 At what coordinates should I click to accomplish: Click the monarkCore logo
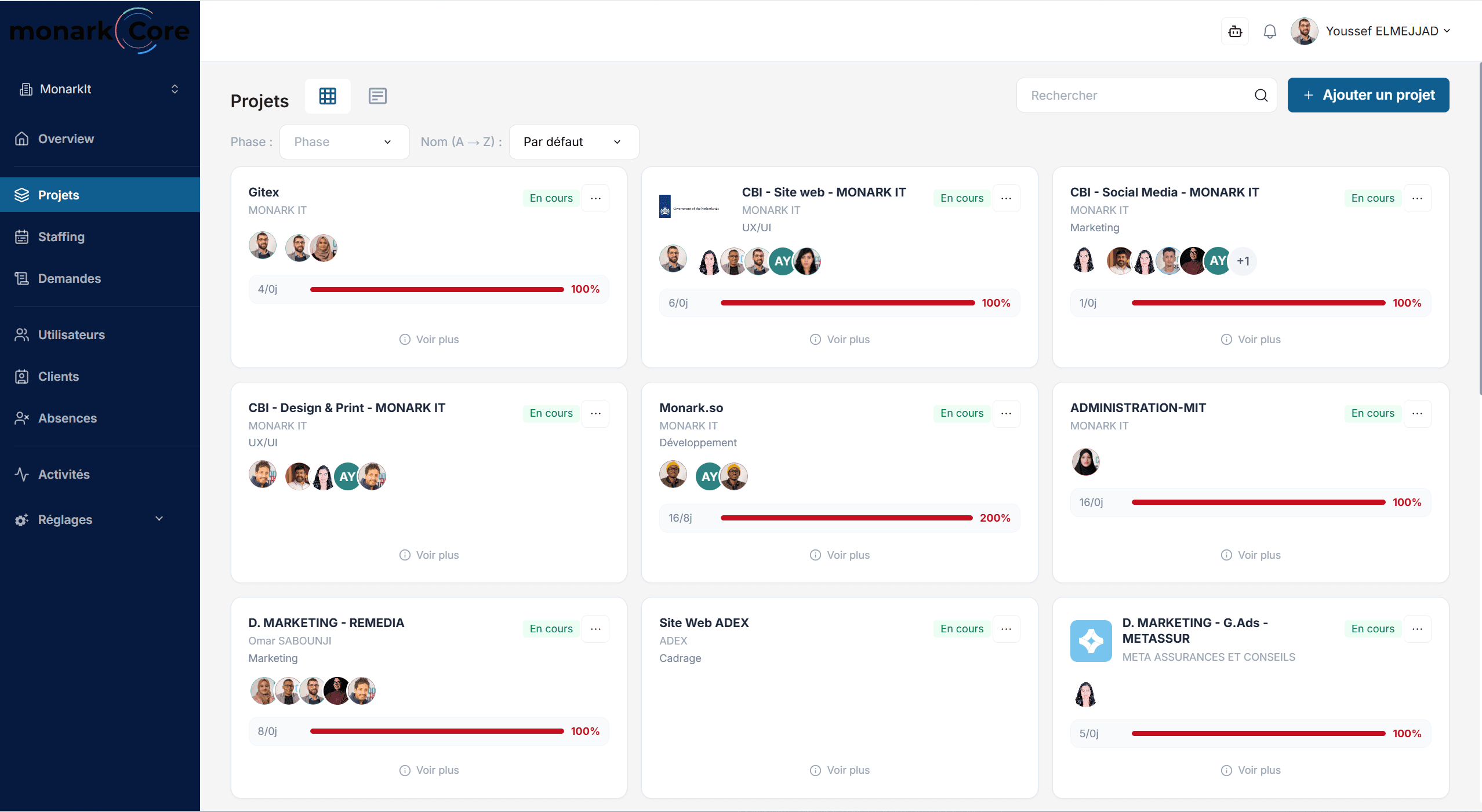(100, 30)
